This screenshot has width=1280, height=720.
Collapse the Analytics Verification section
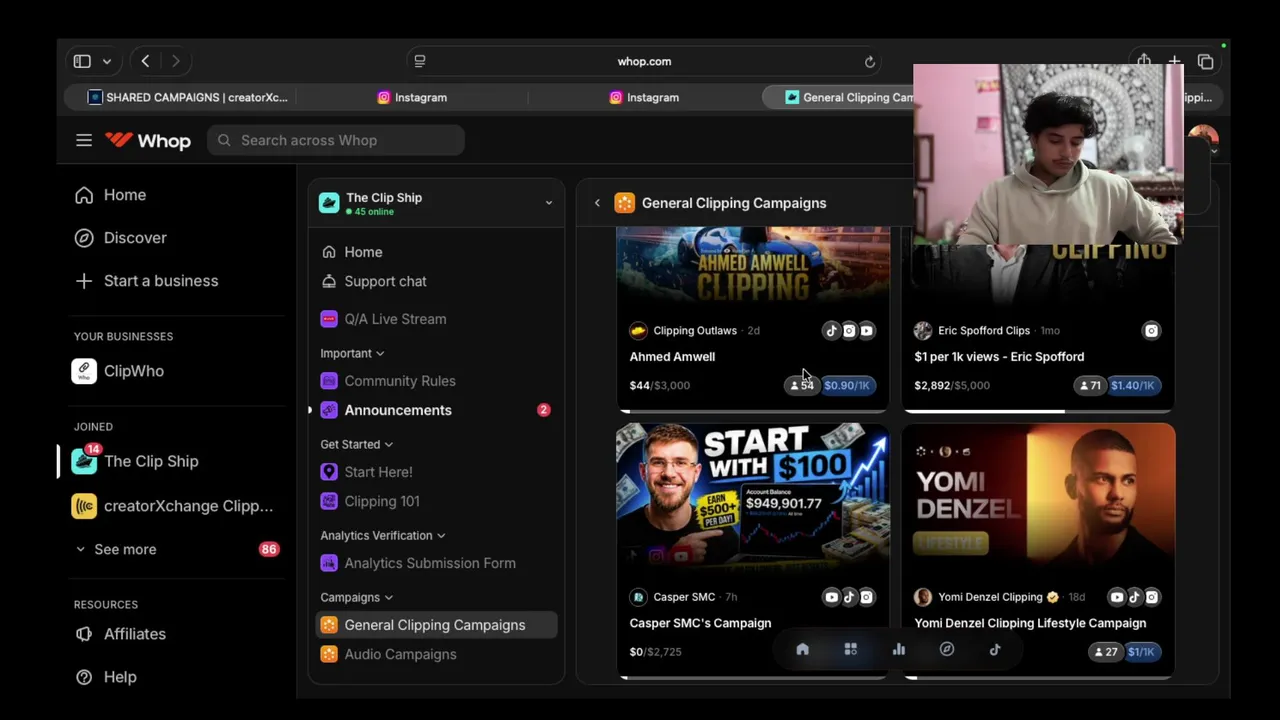[x=383, y=535]
